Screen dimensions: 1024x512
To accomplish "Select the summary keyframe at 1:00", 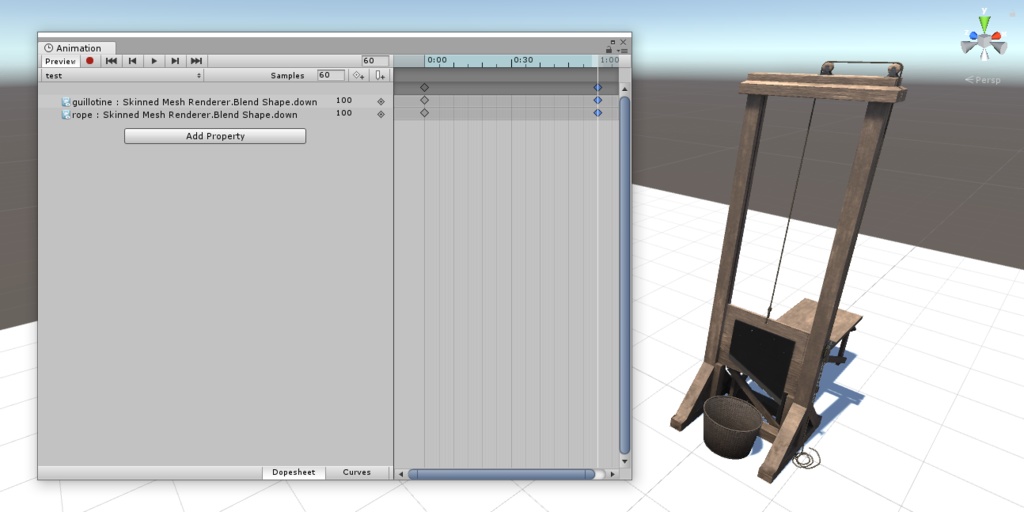I will [x=598, y=88].
